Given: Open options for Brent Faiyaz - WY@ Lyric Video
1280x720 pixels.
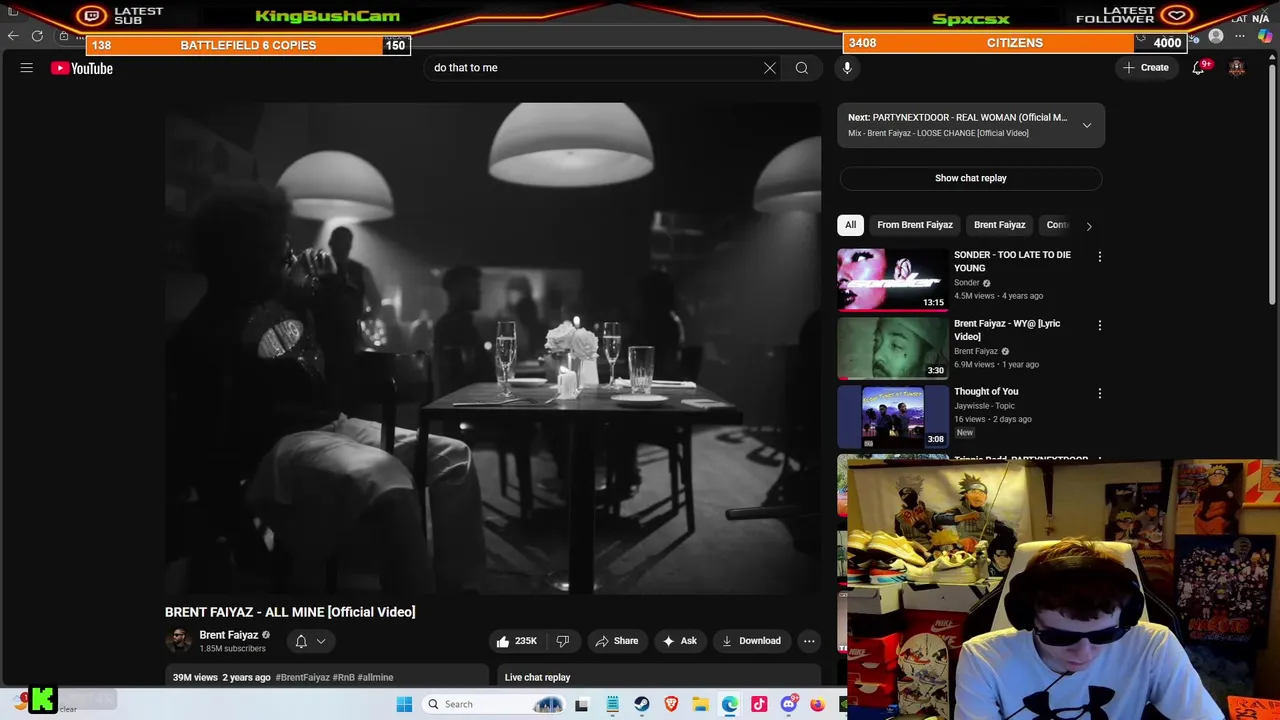Looking at the screenshot, I should 1100,325.
